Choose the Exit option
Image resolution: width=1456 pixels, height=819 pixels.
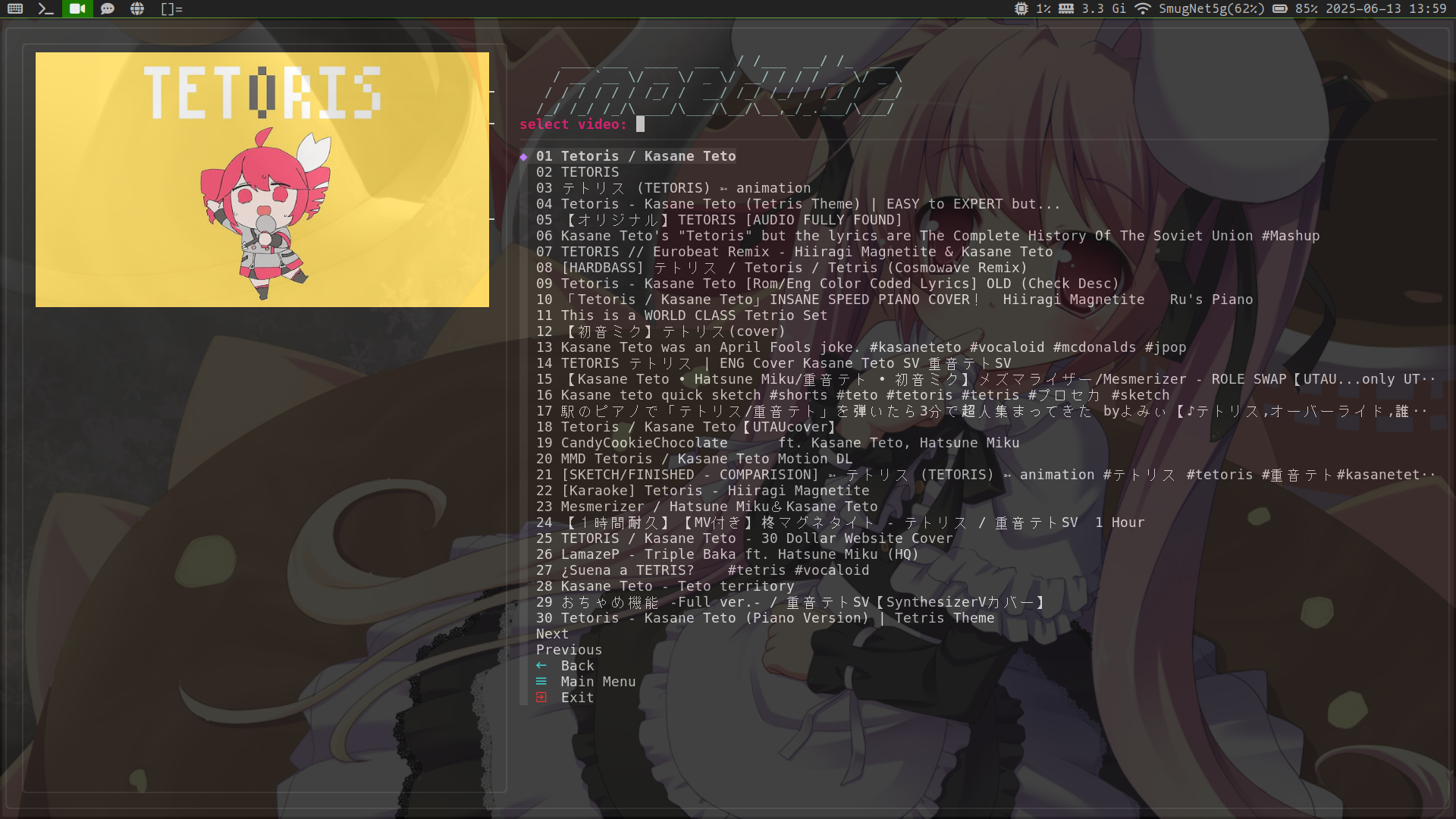point(577,698)
